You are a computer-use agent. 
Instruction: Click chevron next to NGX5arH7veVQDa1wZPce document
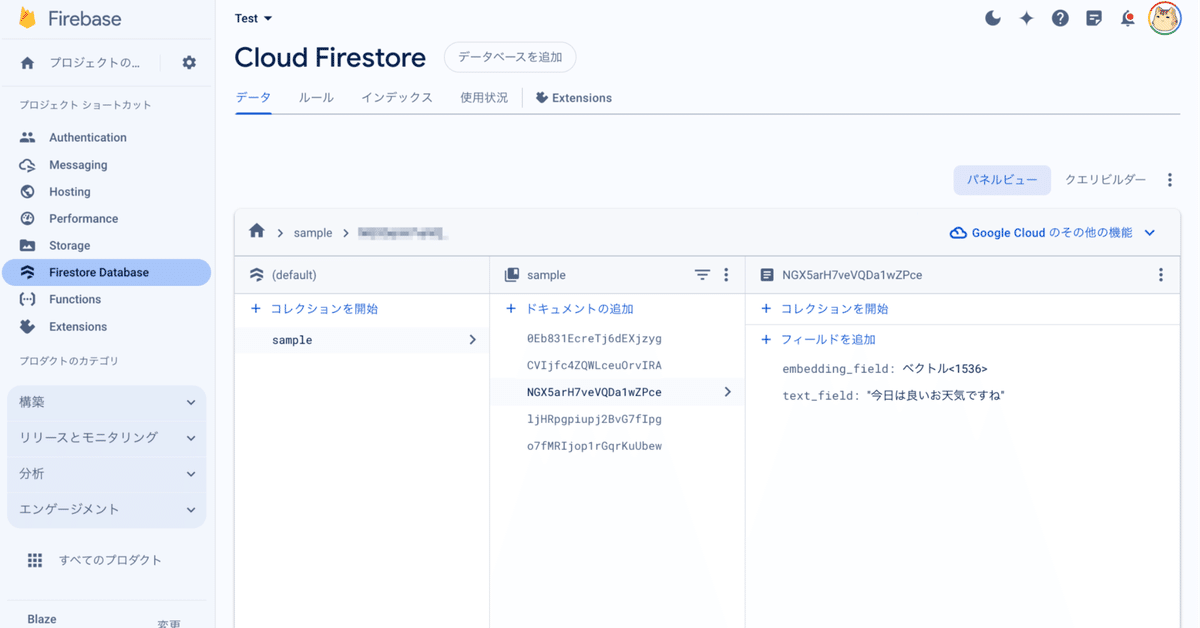pos(728,392)
